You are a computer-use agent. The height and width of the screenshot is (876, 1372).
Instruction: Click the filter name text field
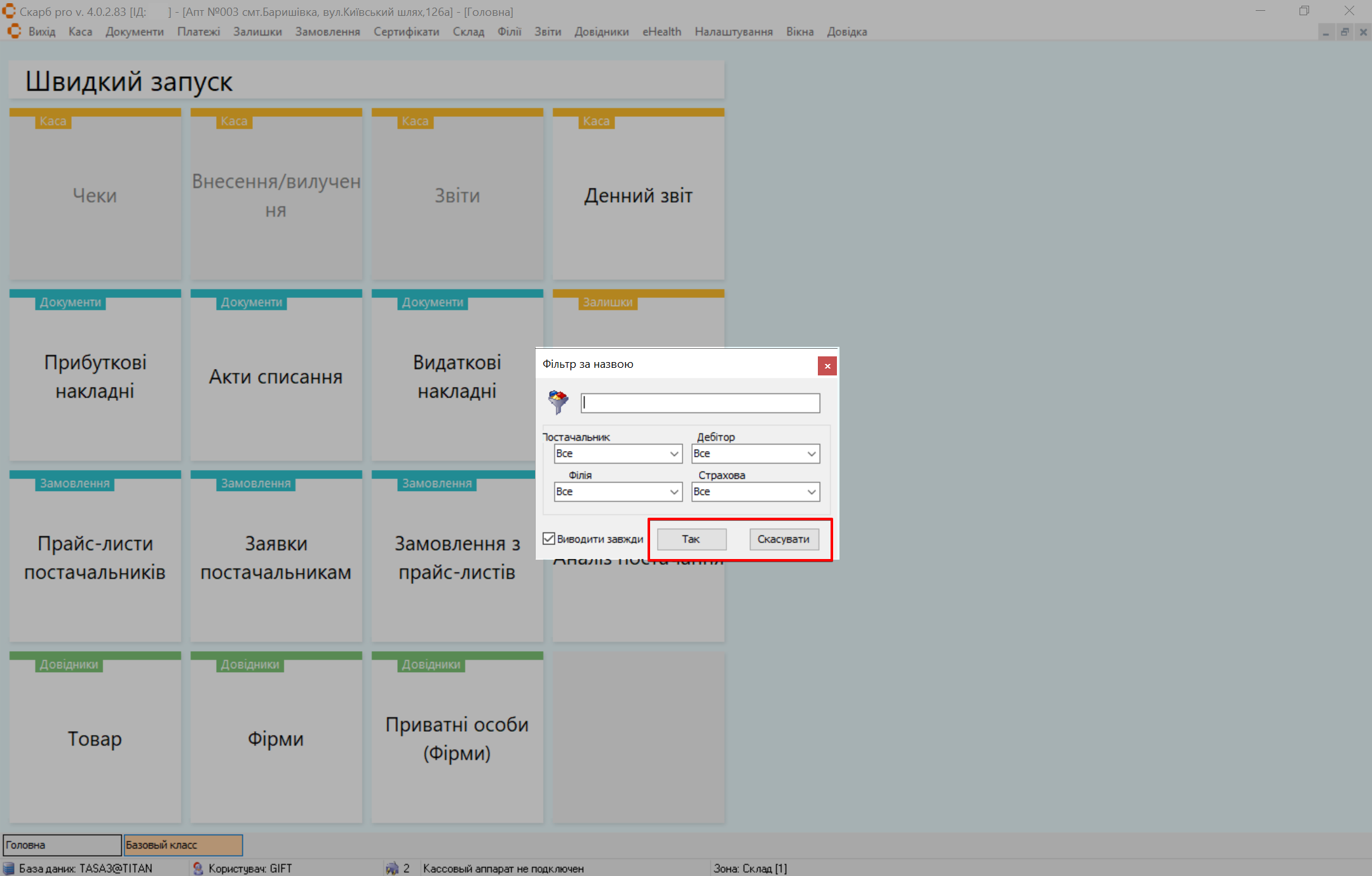[x=700, y=403]
